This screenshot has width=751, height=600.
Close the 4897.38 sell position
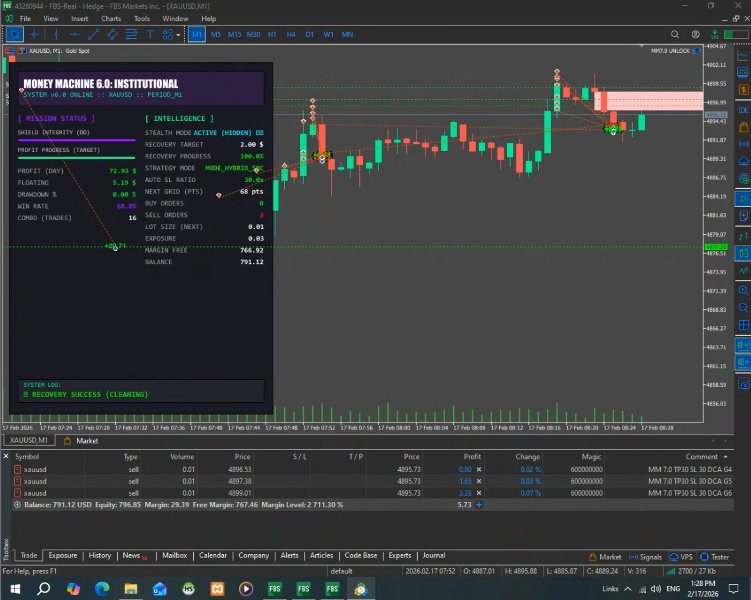point(479,481)
